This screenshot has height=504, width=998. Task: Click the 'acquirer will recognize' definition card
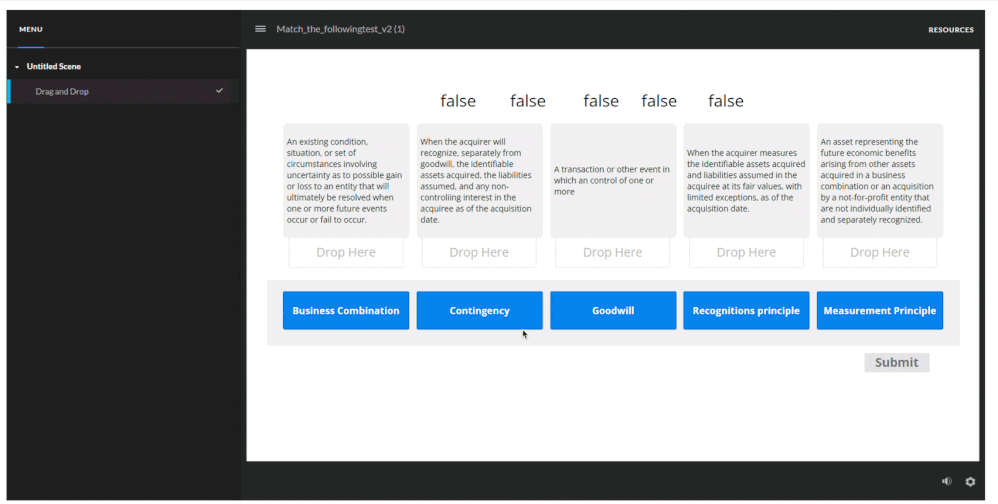pos(479,181)
